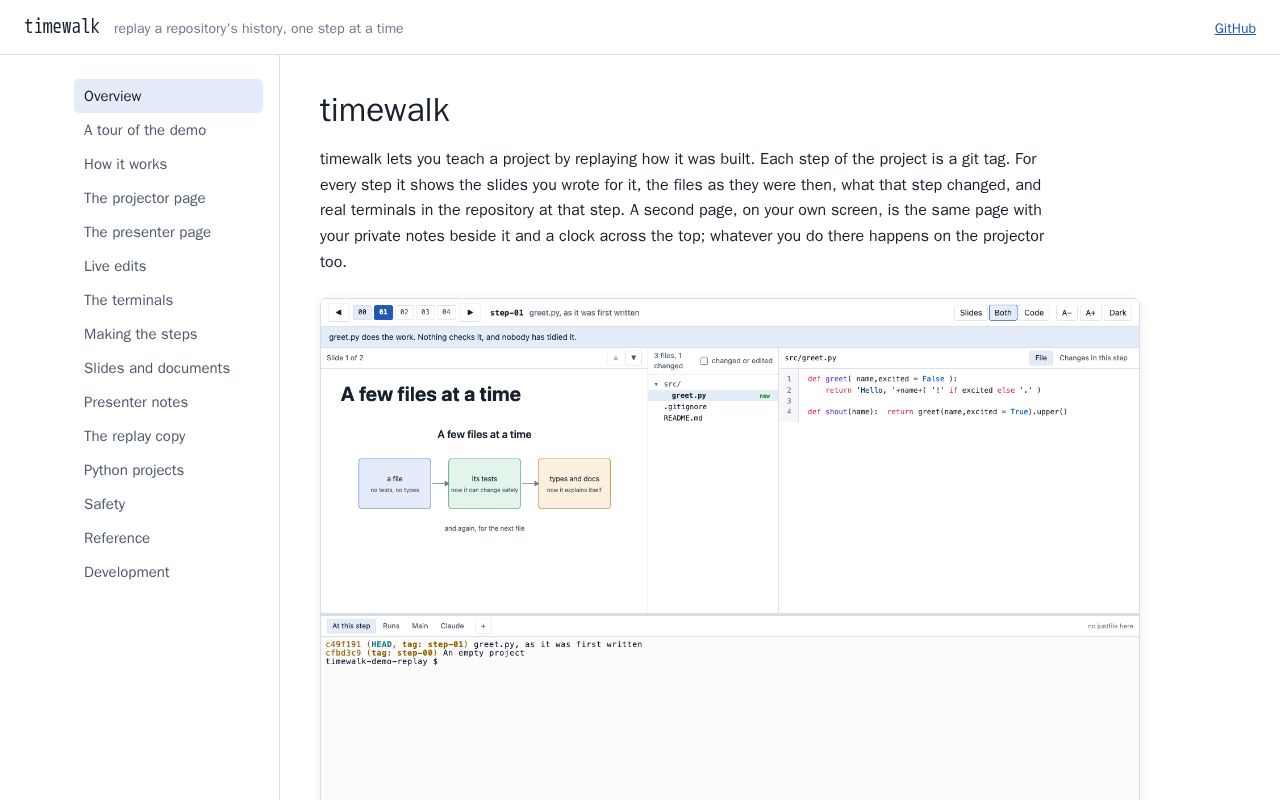Image resolution: width=1280 pixels, height=800 pixels.
Task: Open the 'Changes in this step' tab
Action: click(x=1093, y=358)
